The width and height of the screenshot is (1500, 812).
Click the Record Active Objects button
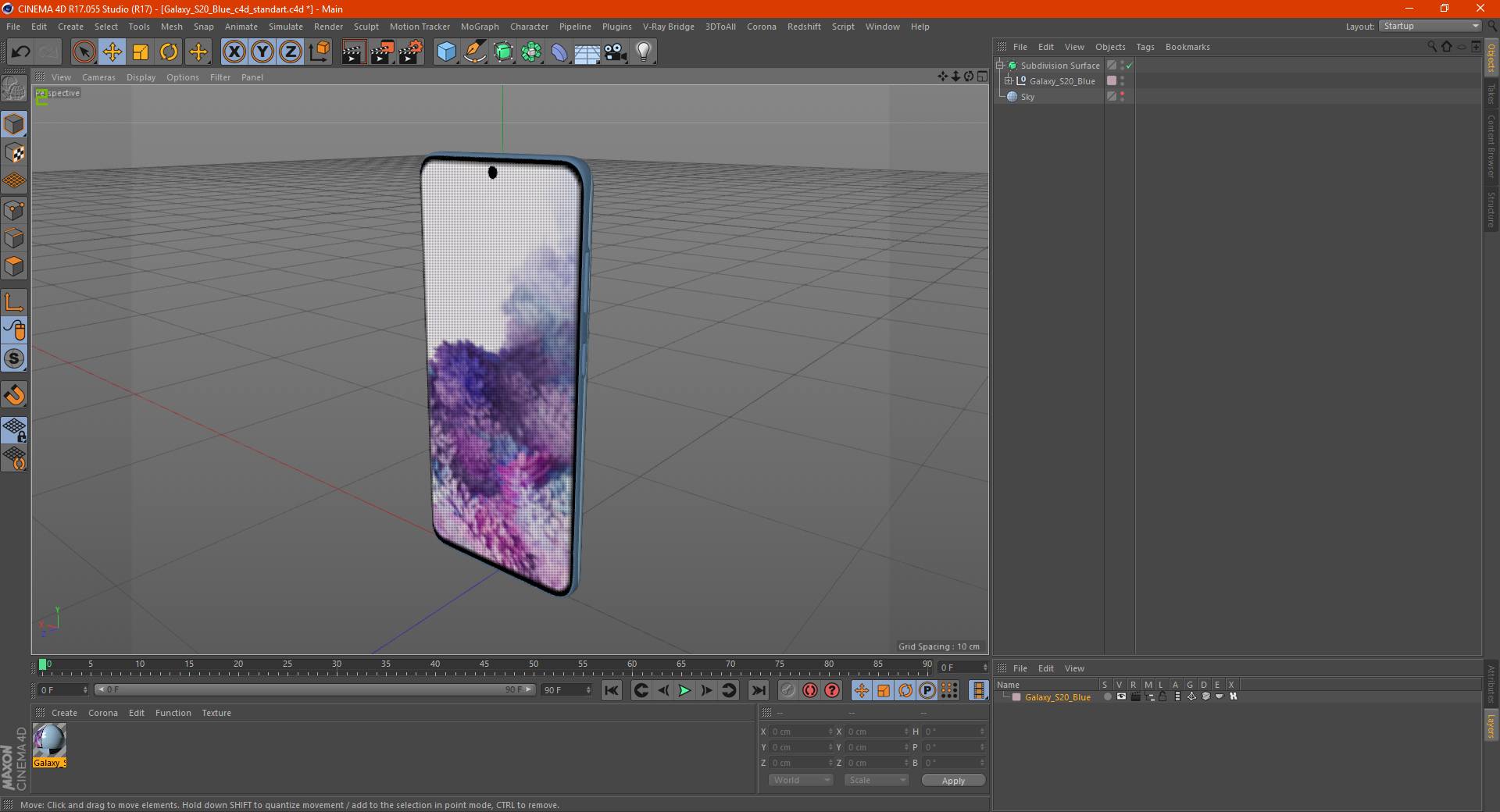[788, 690]
